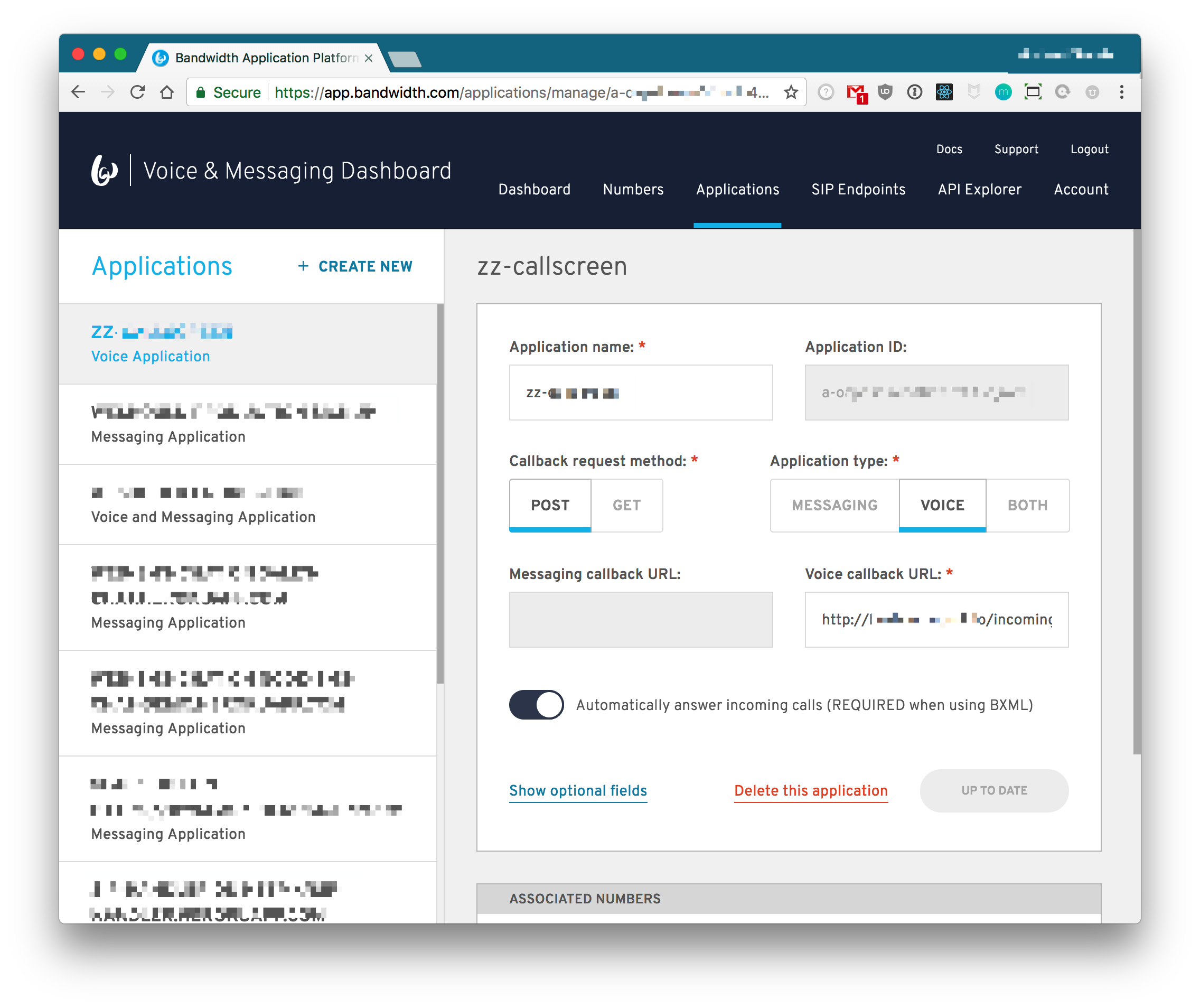Screen dimensions: 1200x1008
Task: Open the React DevTools extension icon
Action: pos(944,92)
